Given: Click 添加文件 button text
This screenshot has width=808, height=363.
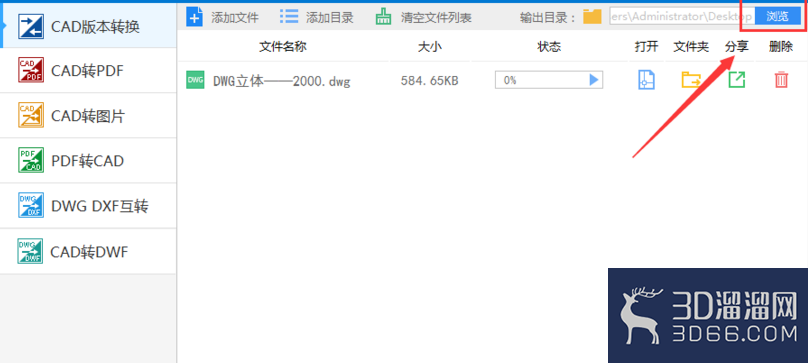Looking at the screenshot, I should pyautogui.click(x=235, y=18).
